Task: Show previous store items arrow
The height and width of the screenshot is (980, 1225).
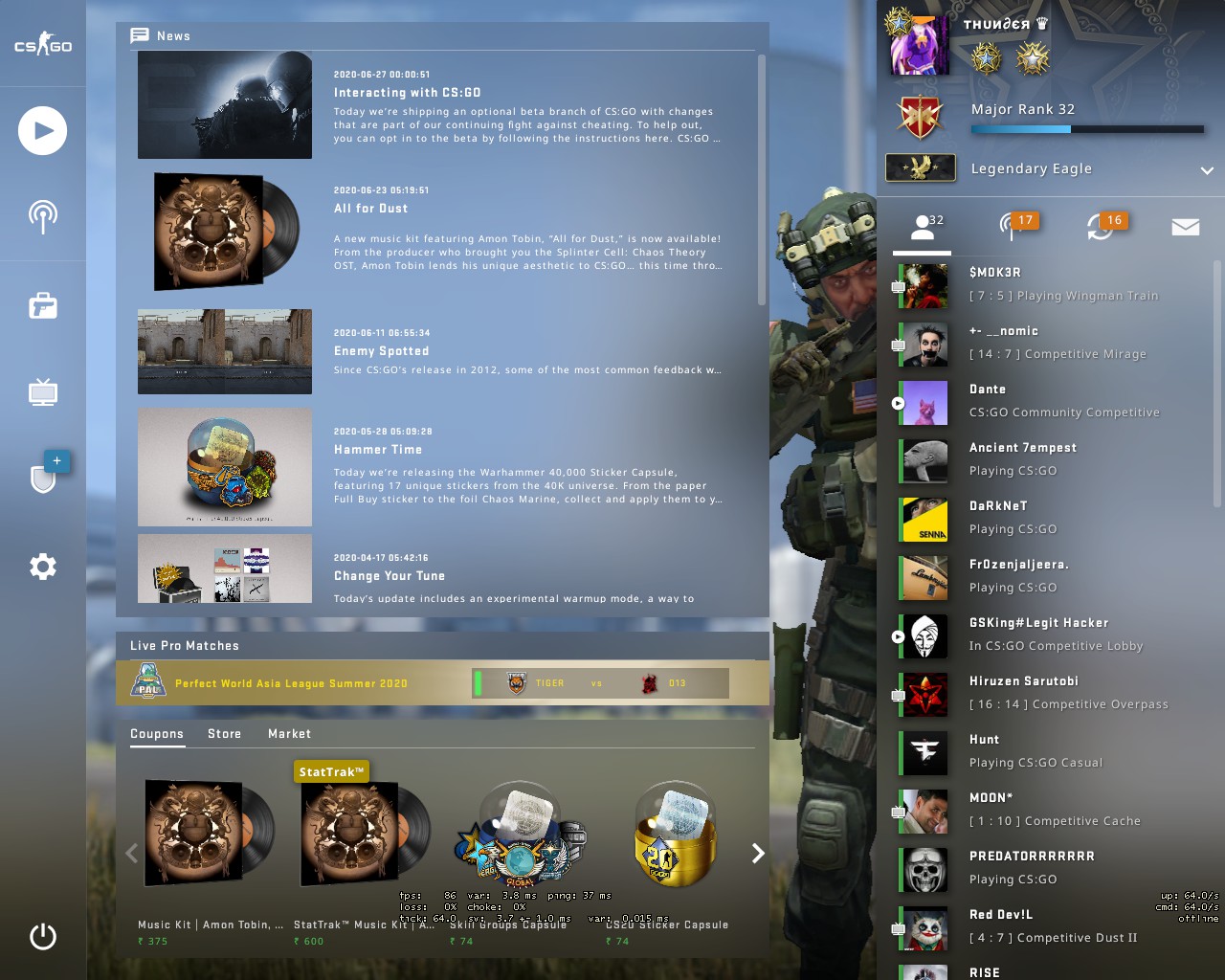Action: coord(131,853)
